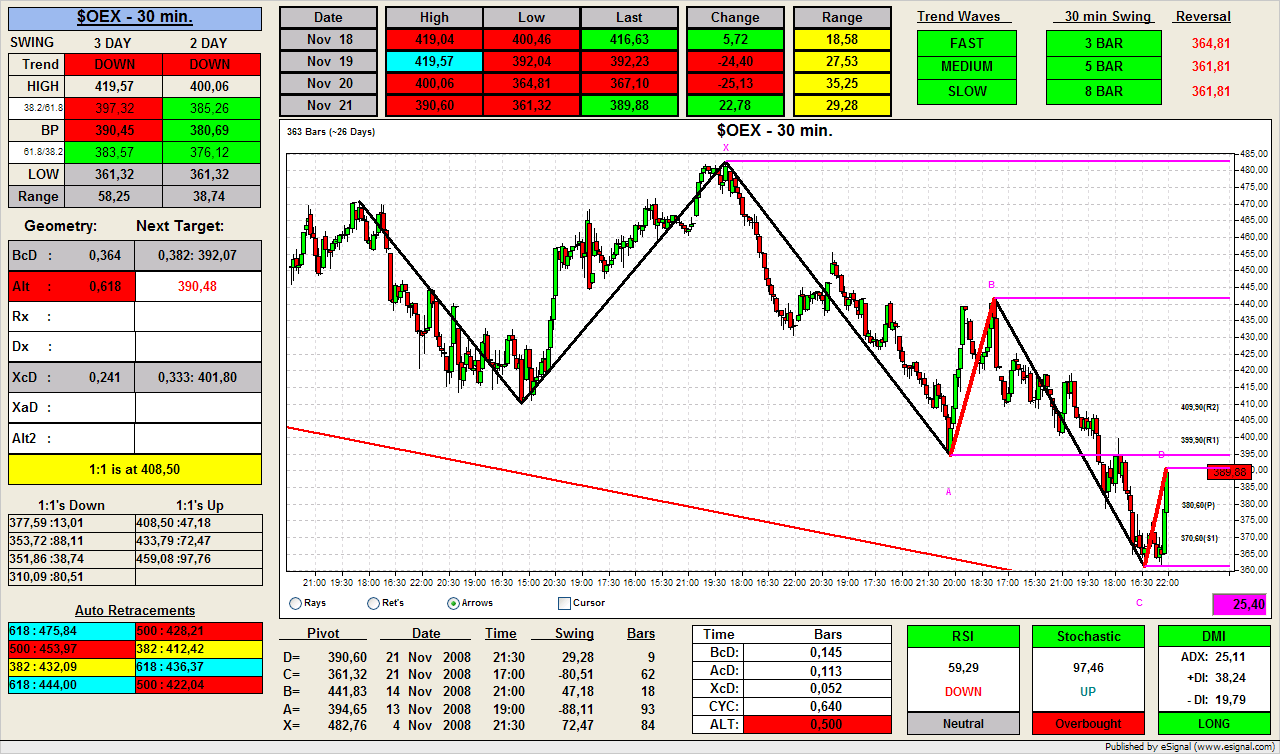Image resolution: width=1280 pixels, height=754 pixels.
Task: Click the $OEX - 30 min. title header
Action: click(135, 17)
